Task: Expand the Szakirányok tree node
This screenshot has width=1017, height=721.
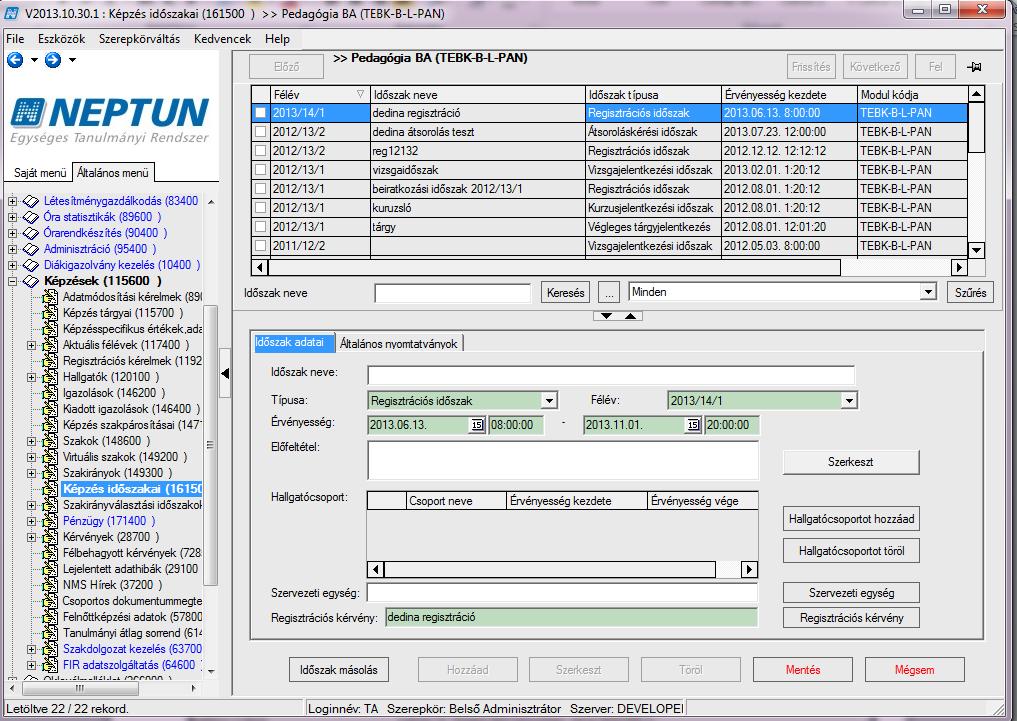Action: (32, 473)
